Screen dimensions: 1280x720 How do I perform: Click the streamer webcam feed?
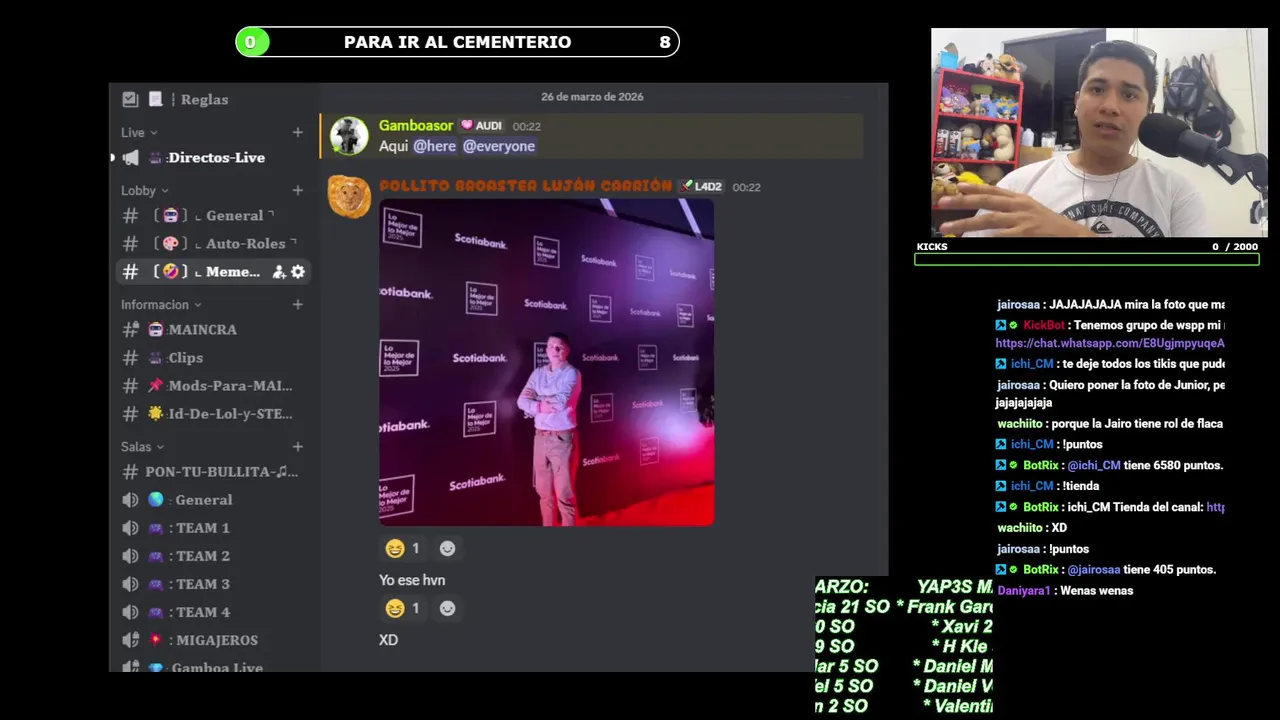pos(1099,132)
